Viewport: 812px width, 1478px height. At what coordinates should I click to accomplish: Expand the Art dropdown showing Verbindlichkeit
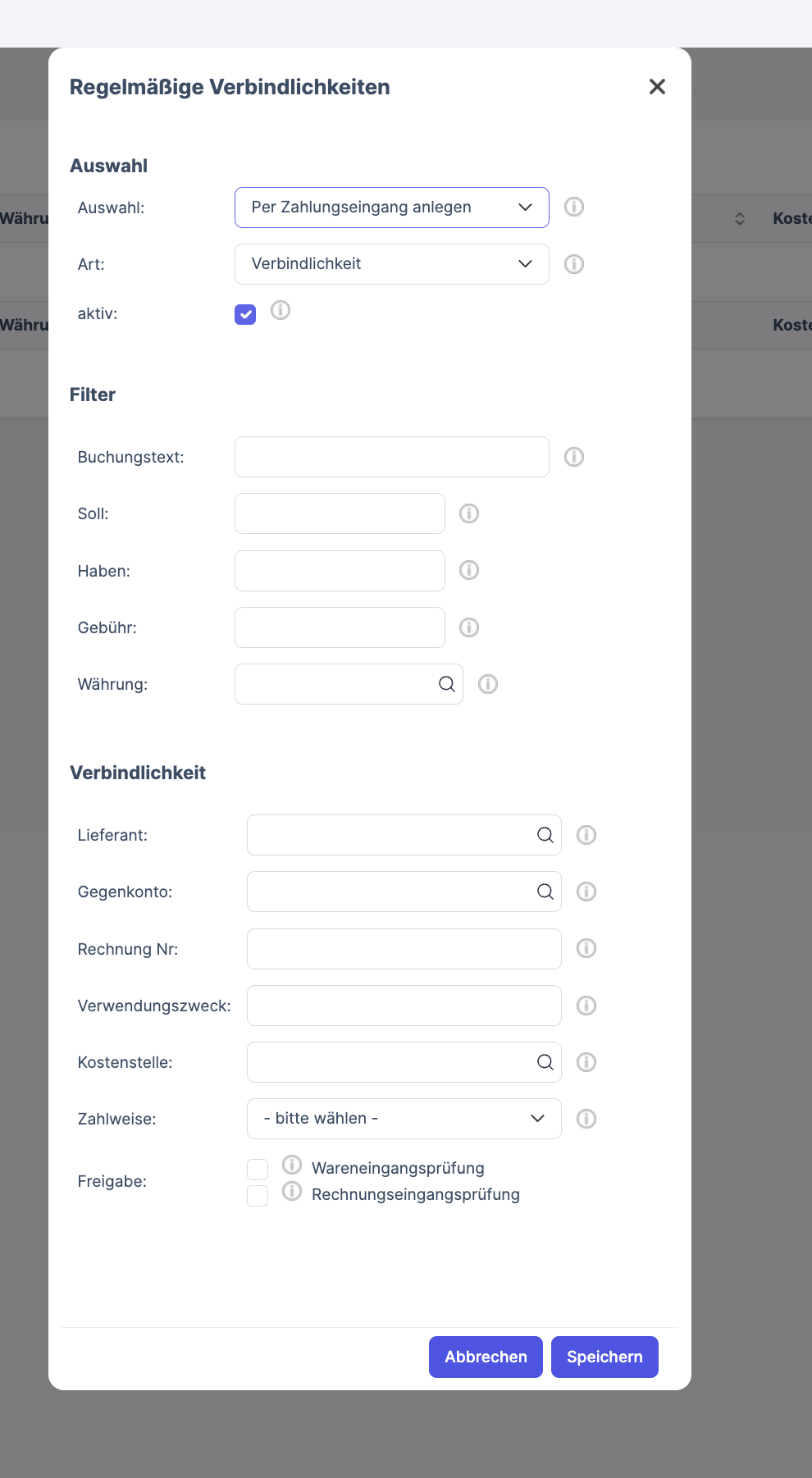(x=391, y=264)
